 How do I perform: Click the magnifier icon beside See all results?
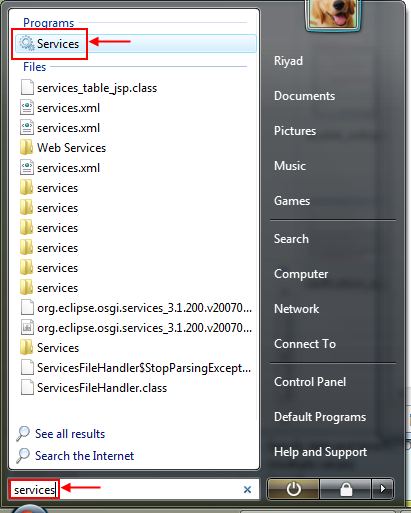[x=23, y=434]
